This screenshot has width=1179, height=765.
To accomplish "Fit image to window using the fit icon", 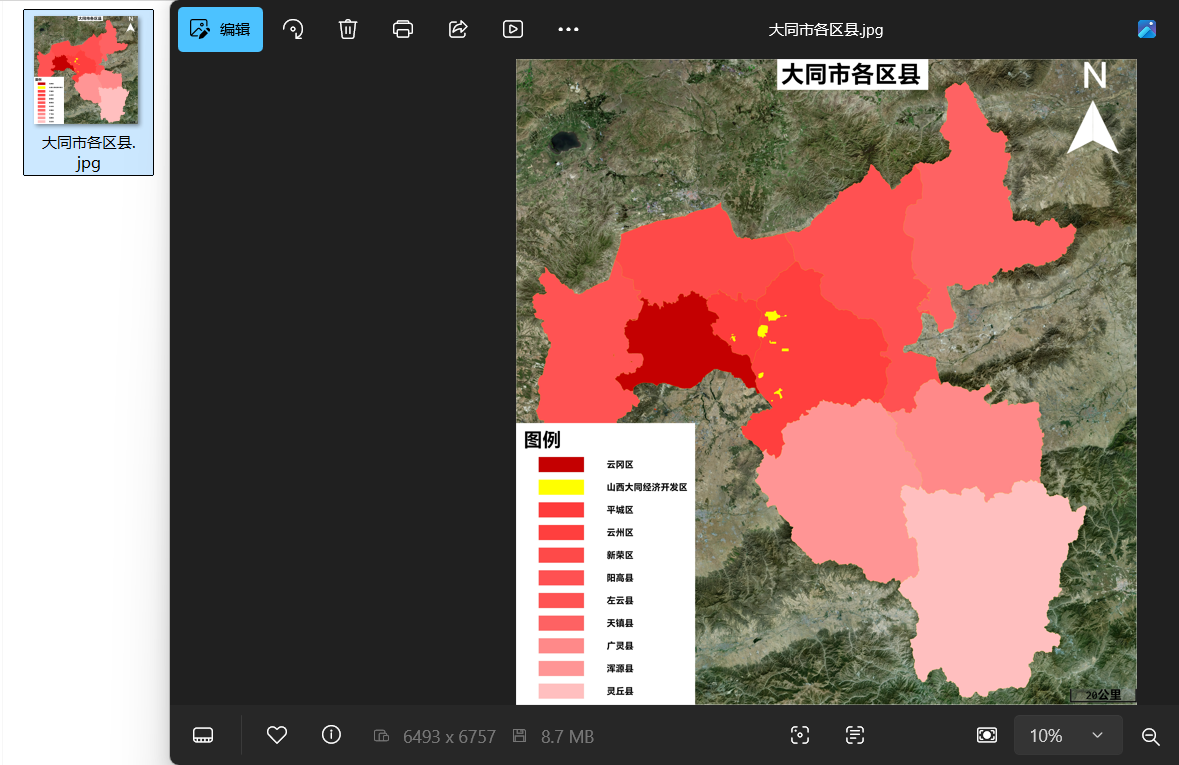I will pos(987,735).
